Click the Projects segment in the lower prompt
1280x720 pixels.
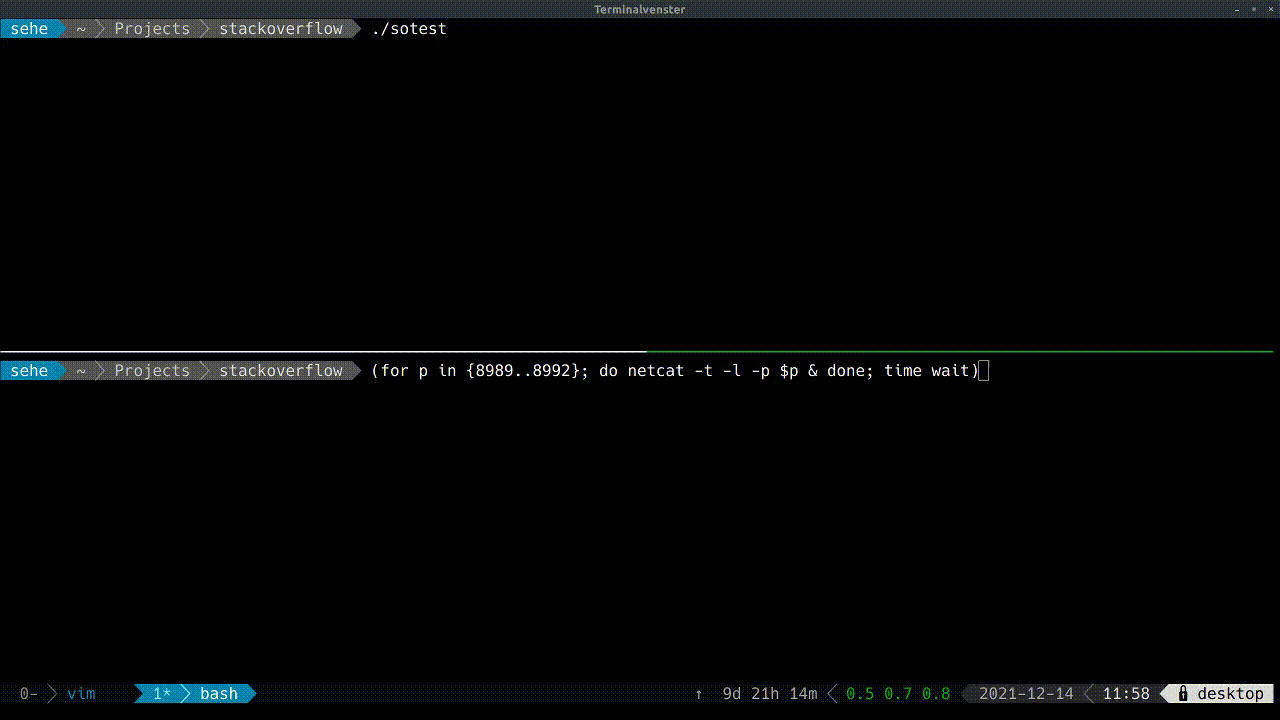click(151, 370)
